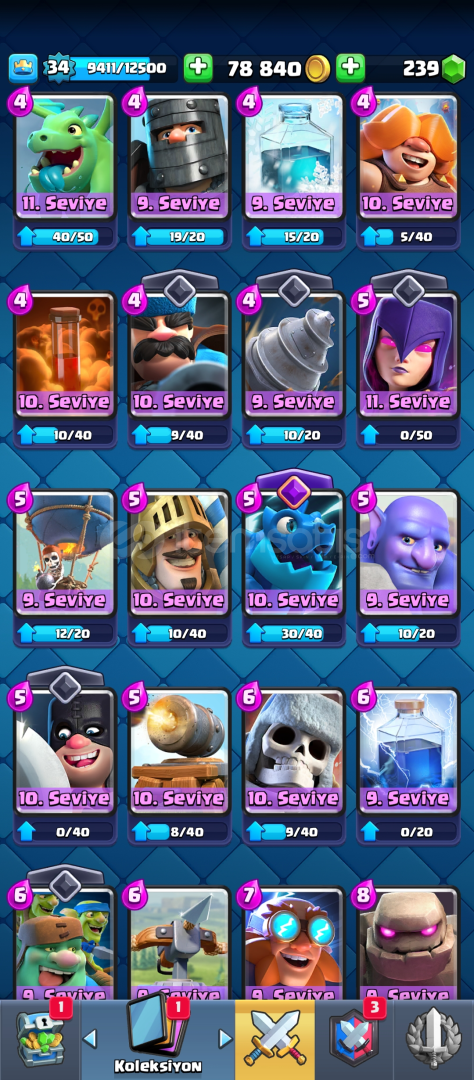This screenshot has height=1080, width=474.
Task: Select the Baby Dragon card at 11. Seviye
Action: [x=65, y=157]
